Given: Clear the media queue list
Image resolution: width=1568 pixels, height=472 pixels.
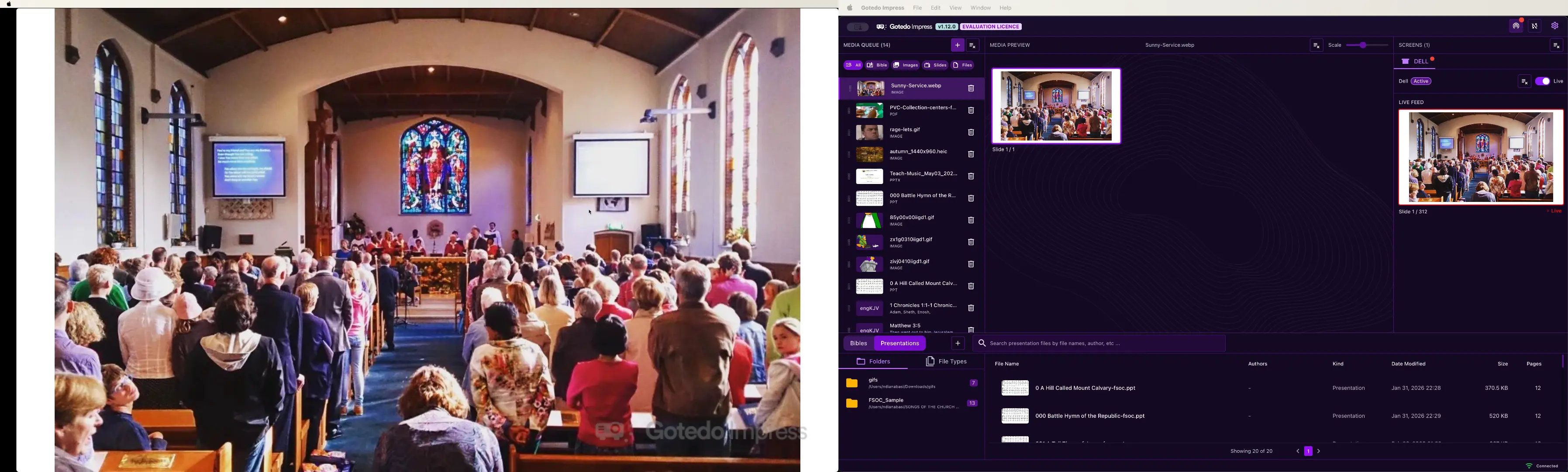Looking at the screenshot, I should 973,46.
